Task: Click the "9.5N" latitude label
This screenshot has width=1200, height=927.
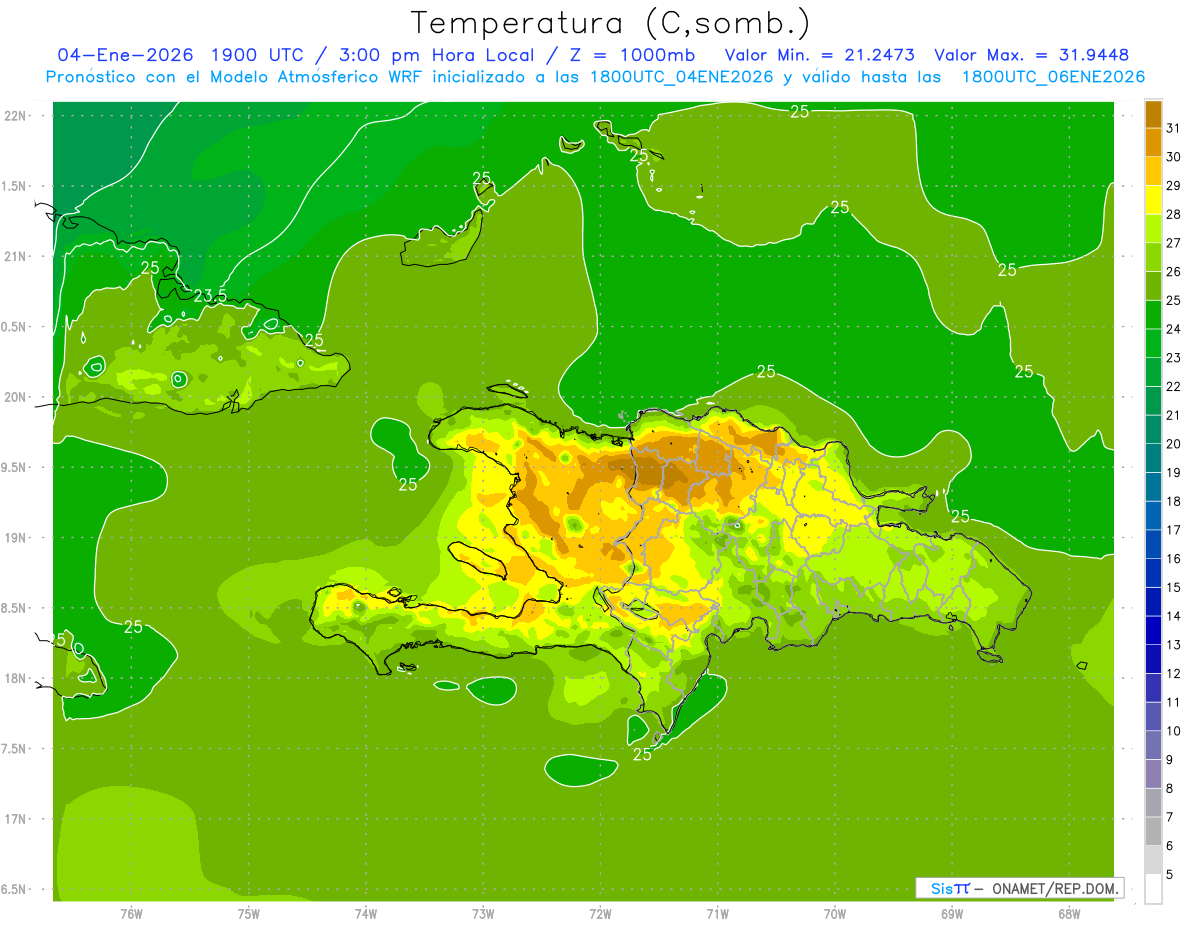Action: [x=15, y=467]
